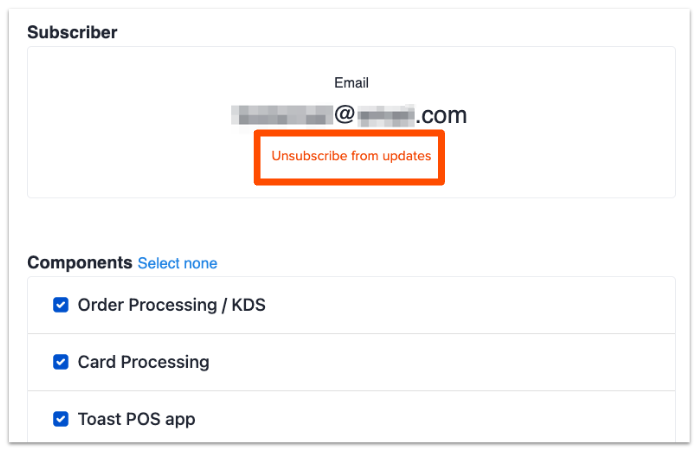
Task: Click the Email field label
Action: 351,83
